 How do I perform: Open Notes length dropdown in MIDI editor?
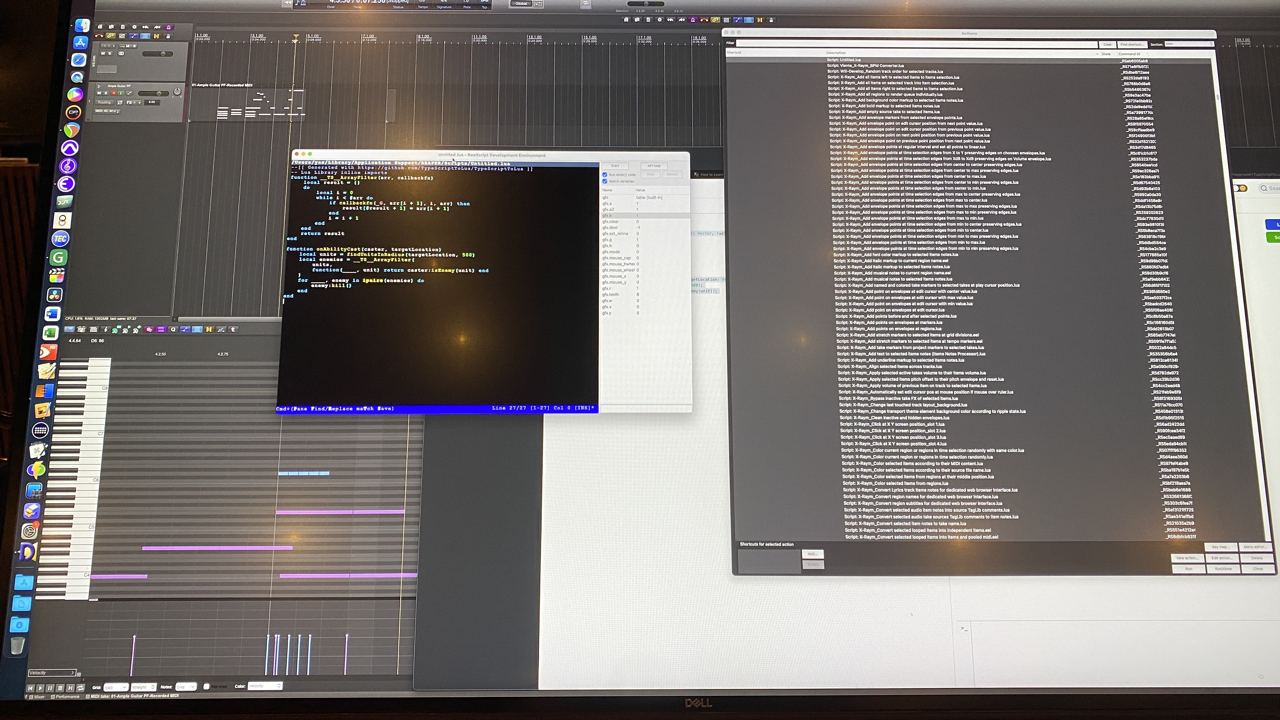click(x=186, y=687)
